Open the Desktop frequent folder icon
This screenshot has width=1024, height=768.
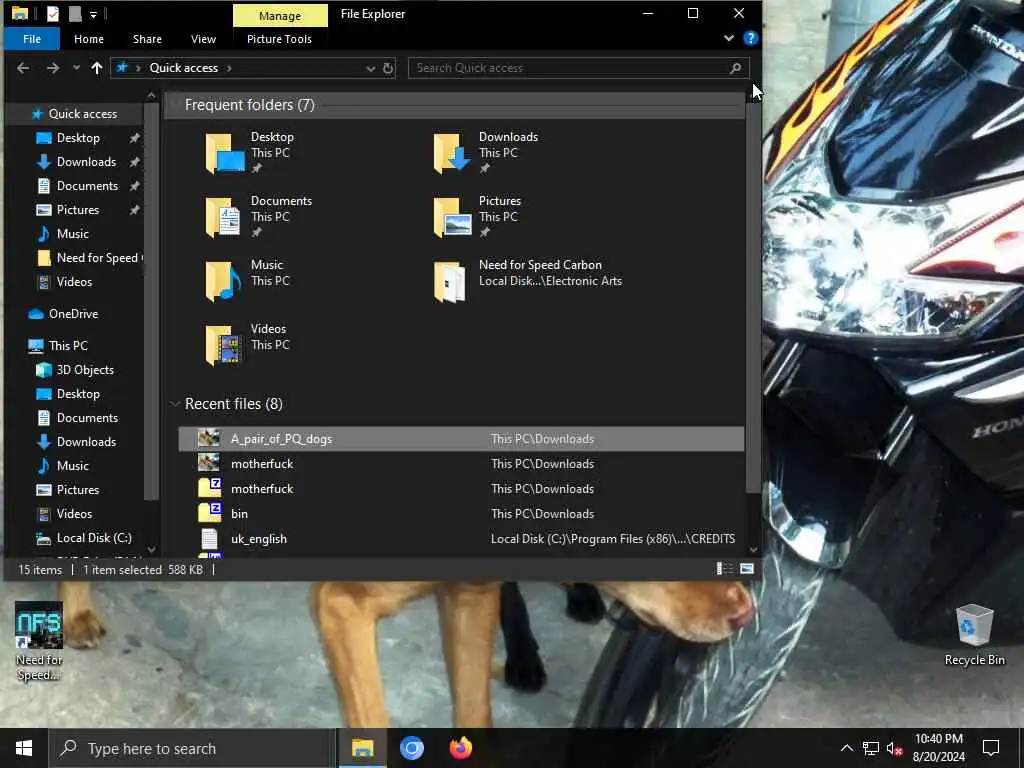click(x=225, y=153)
